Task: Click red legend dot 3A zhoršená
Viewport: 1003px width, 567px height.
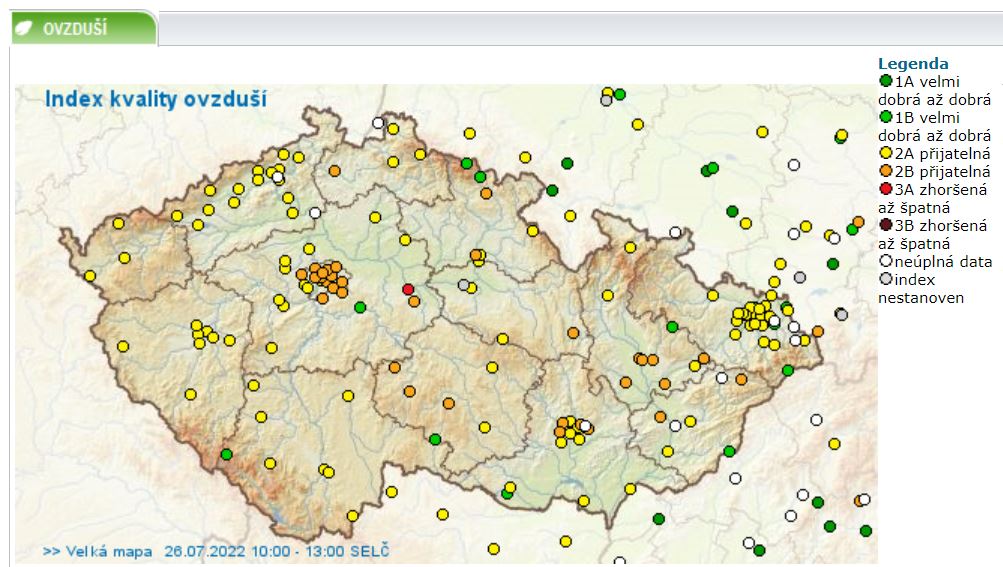Action: tap(886, 188)
